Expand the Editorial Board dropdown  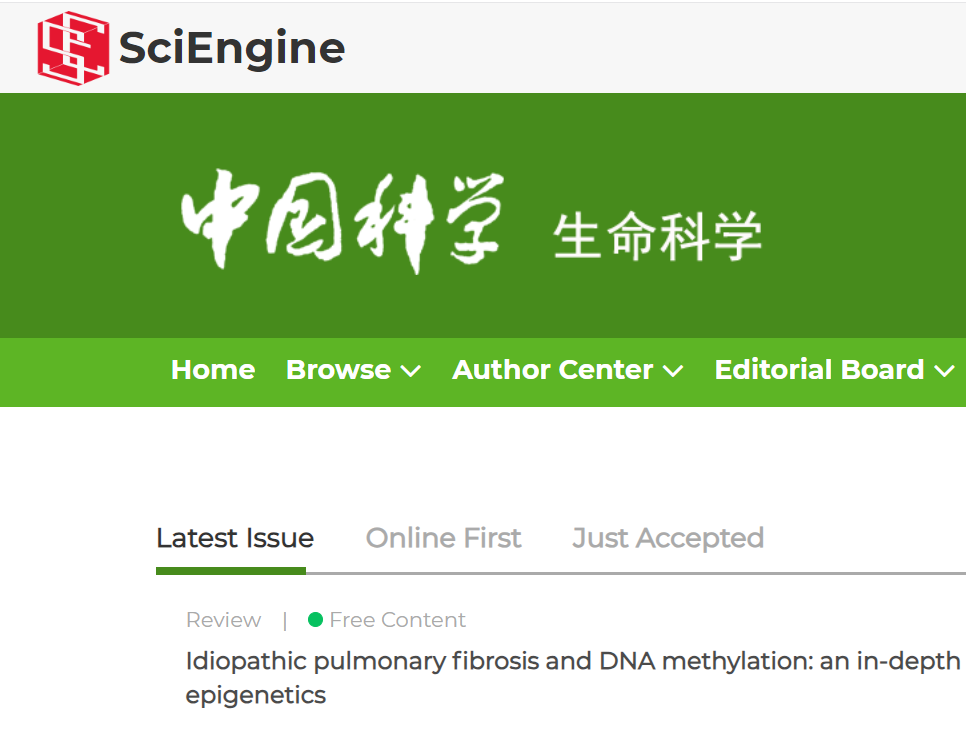834,370
